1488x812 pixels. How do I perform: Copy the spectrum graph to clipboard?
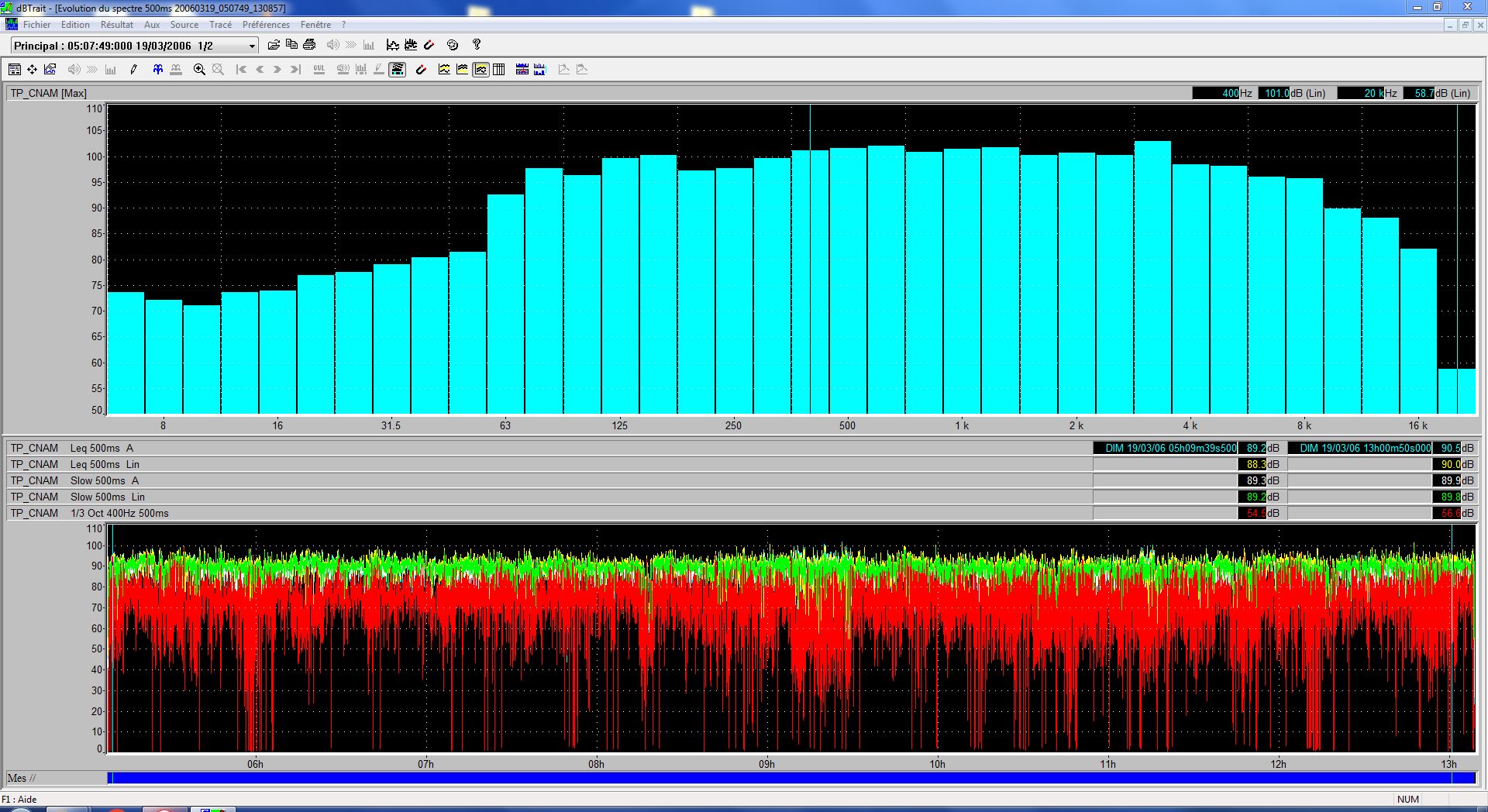(x=291, y=44)
